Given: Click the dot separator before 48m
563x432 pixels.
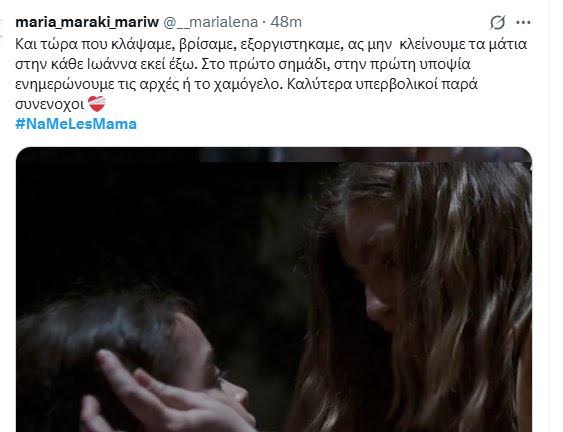Looking at the screenshot, I should tap(264, 23).
